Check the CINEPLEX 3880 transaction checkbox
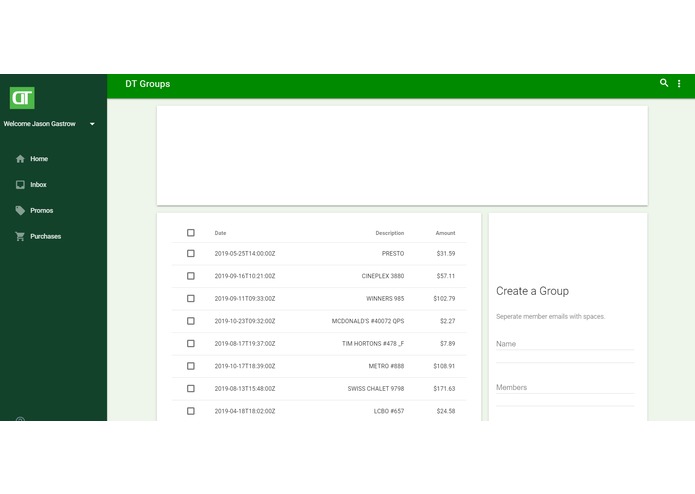Viewport: 695px width, 494px height. [191, 276]
